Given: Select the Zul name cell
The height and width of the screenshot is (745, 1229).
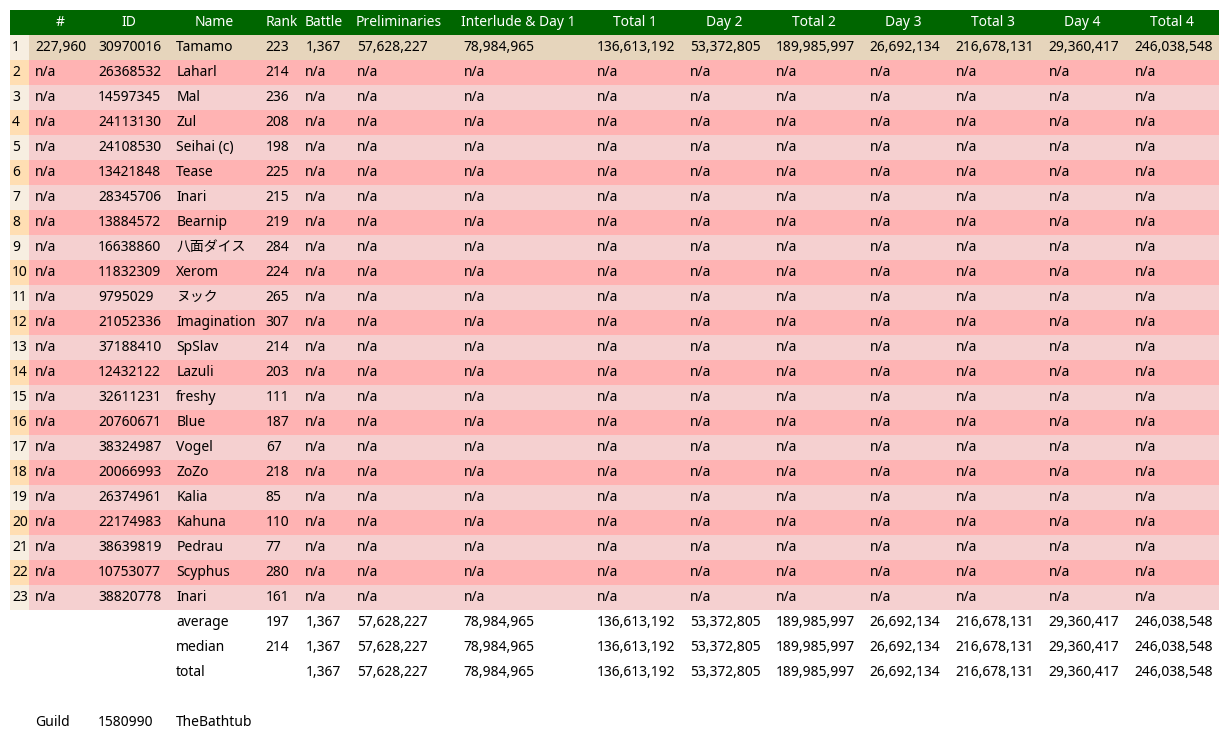Looking at the screenshot, I should (186, 121).
